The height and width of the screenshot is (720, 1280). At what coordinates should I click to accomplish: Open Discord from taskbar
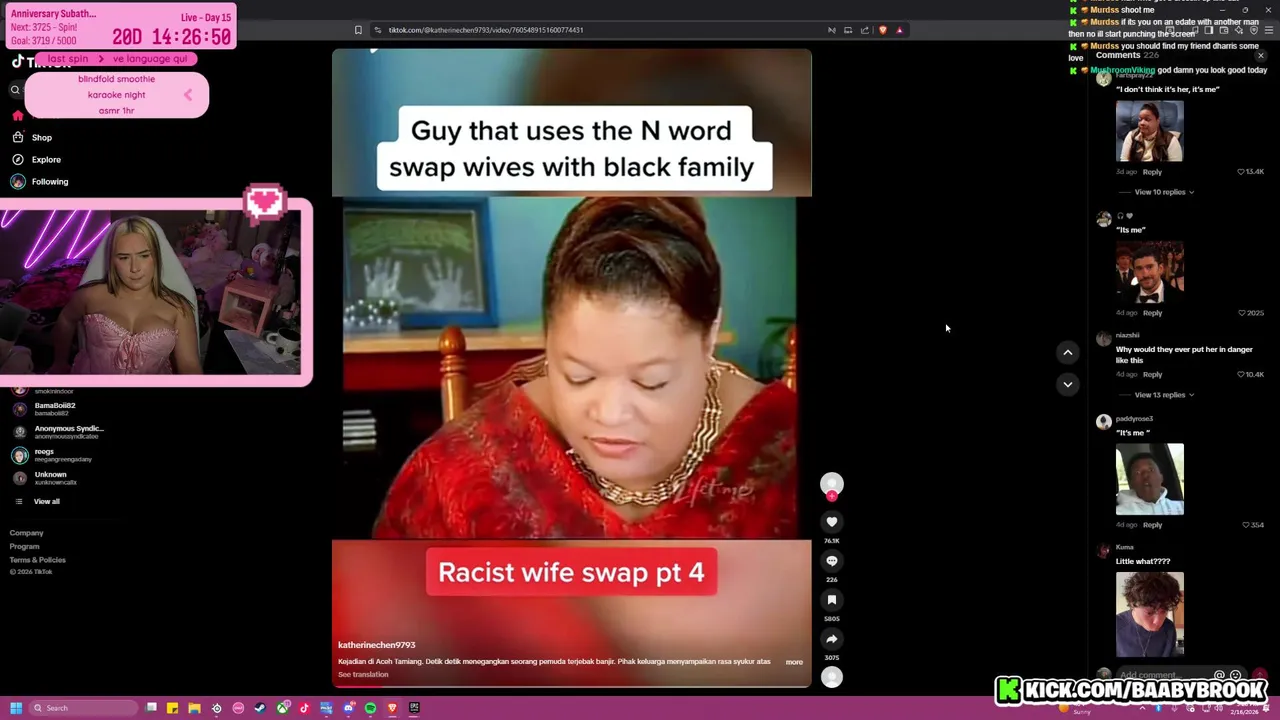(348, 708)
